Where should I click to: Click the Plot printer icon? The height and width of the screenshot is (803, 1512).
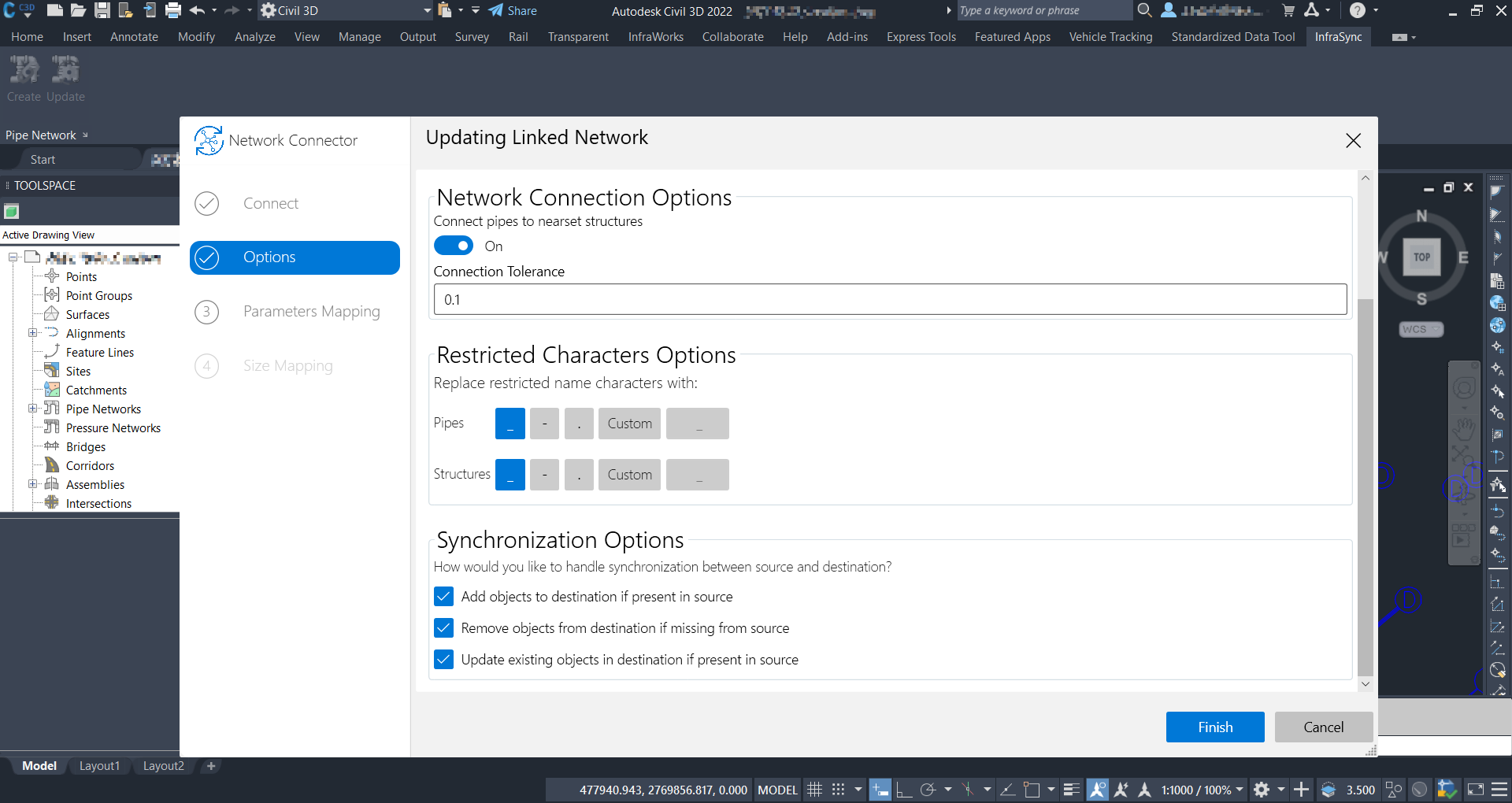pyautogui.click(x=173, y=10)
